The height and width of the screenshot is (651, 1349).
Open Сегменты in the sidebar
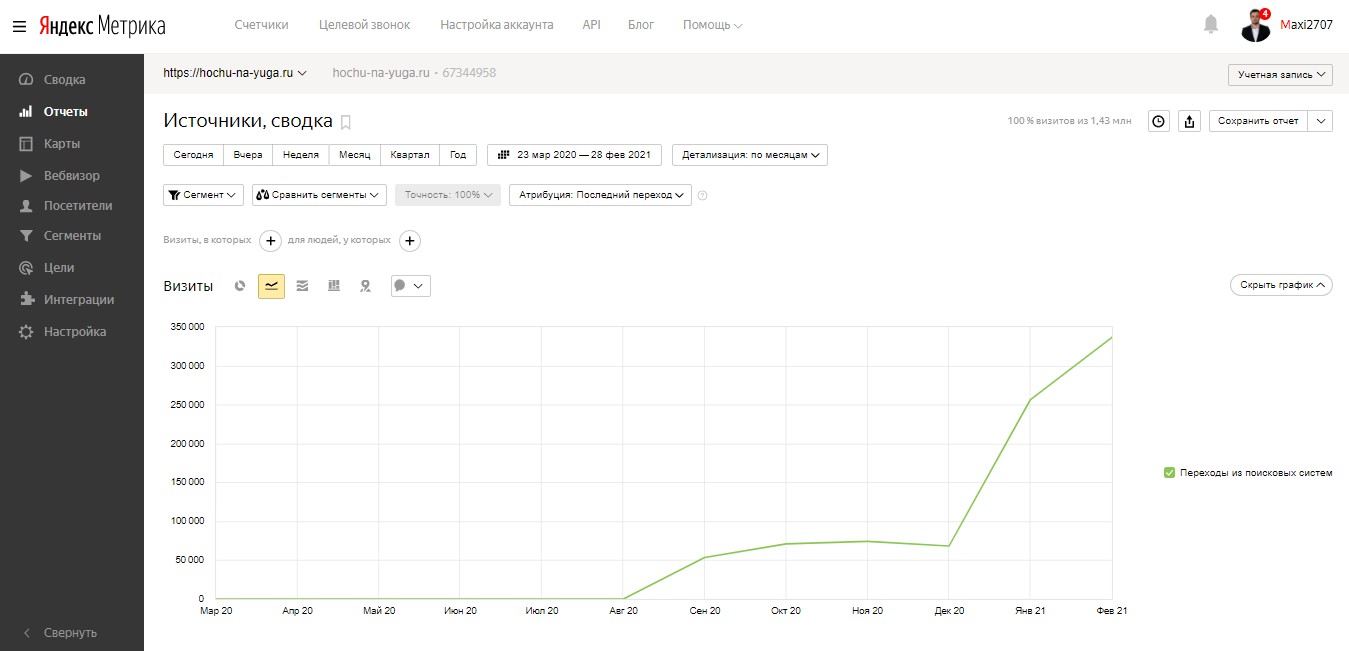pos(72,236)
